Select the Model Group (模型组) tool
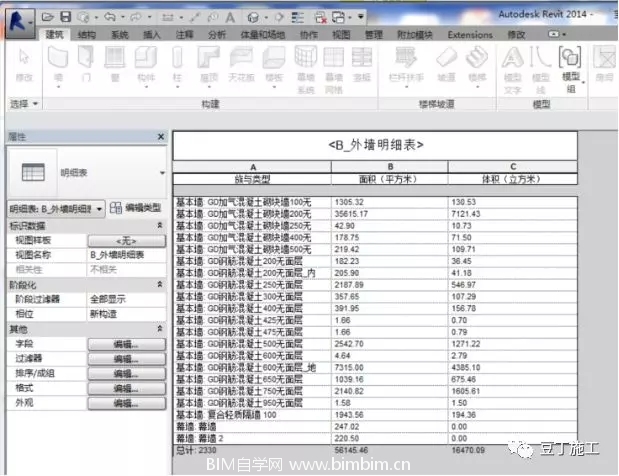This screenshot has height=476, width=619. 570,69
